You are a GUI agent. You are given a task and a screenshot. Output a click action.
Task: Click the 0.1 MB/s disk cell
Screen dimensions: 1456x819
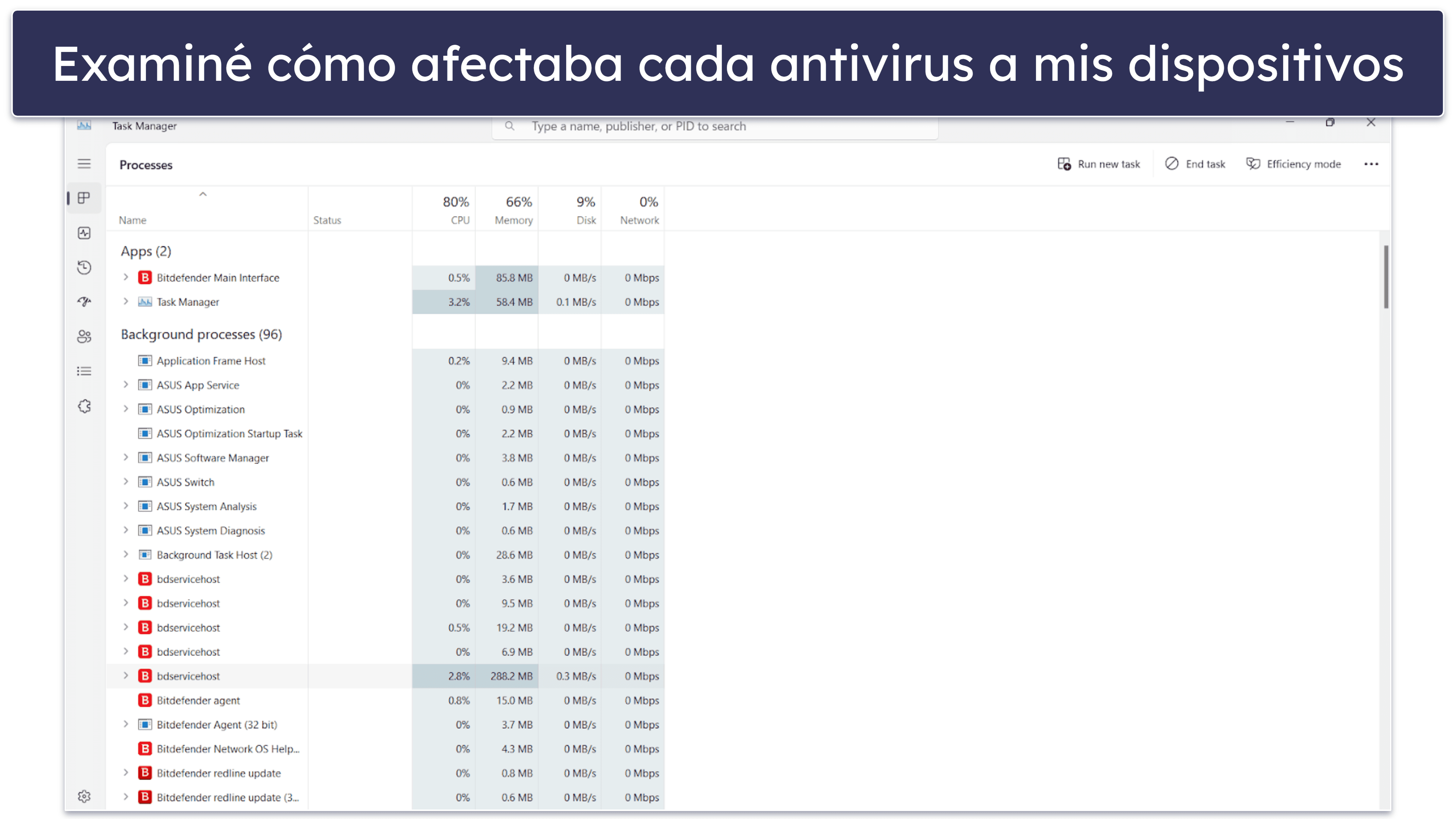coord(570,302)
